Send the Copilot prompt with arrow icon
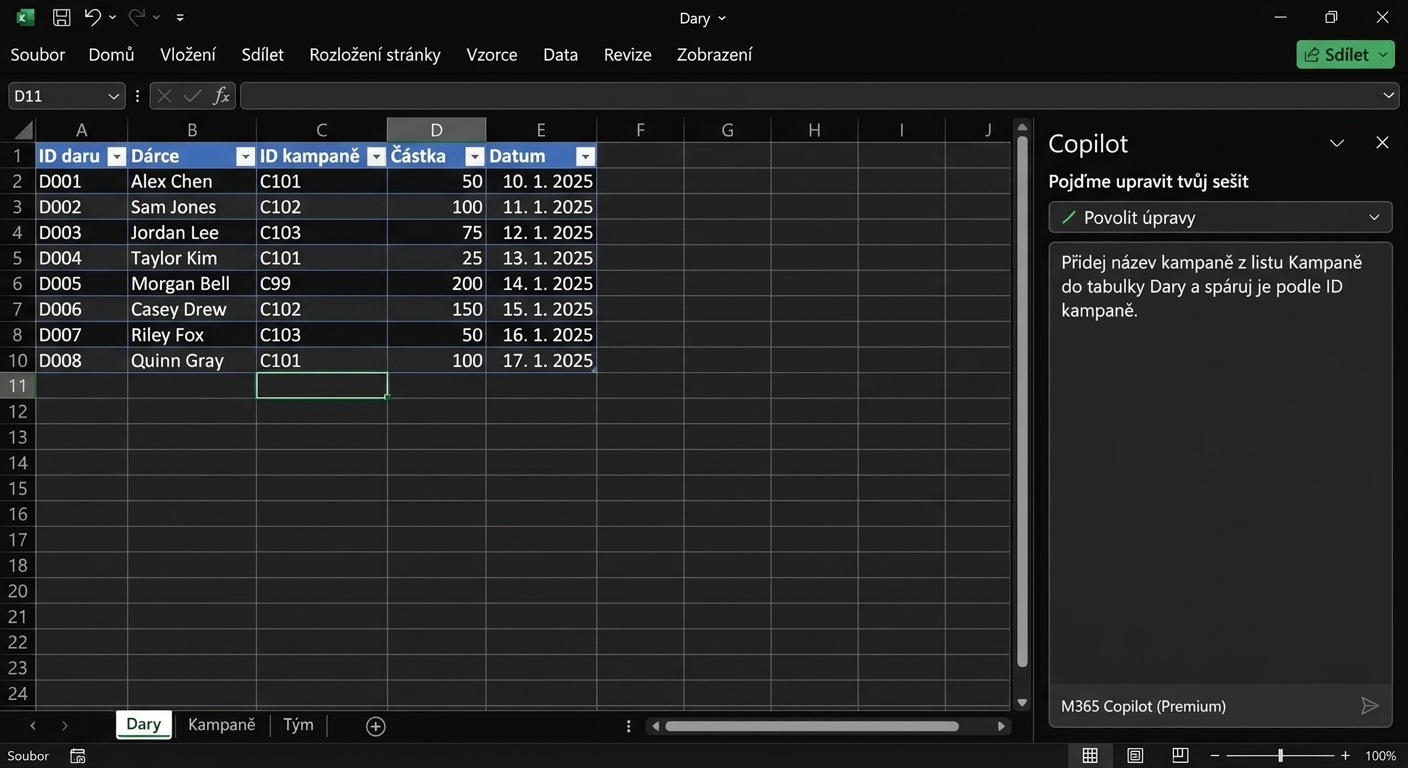 (x=1370, y=706)
